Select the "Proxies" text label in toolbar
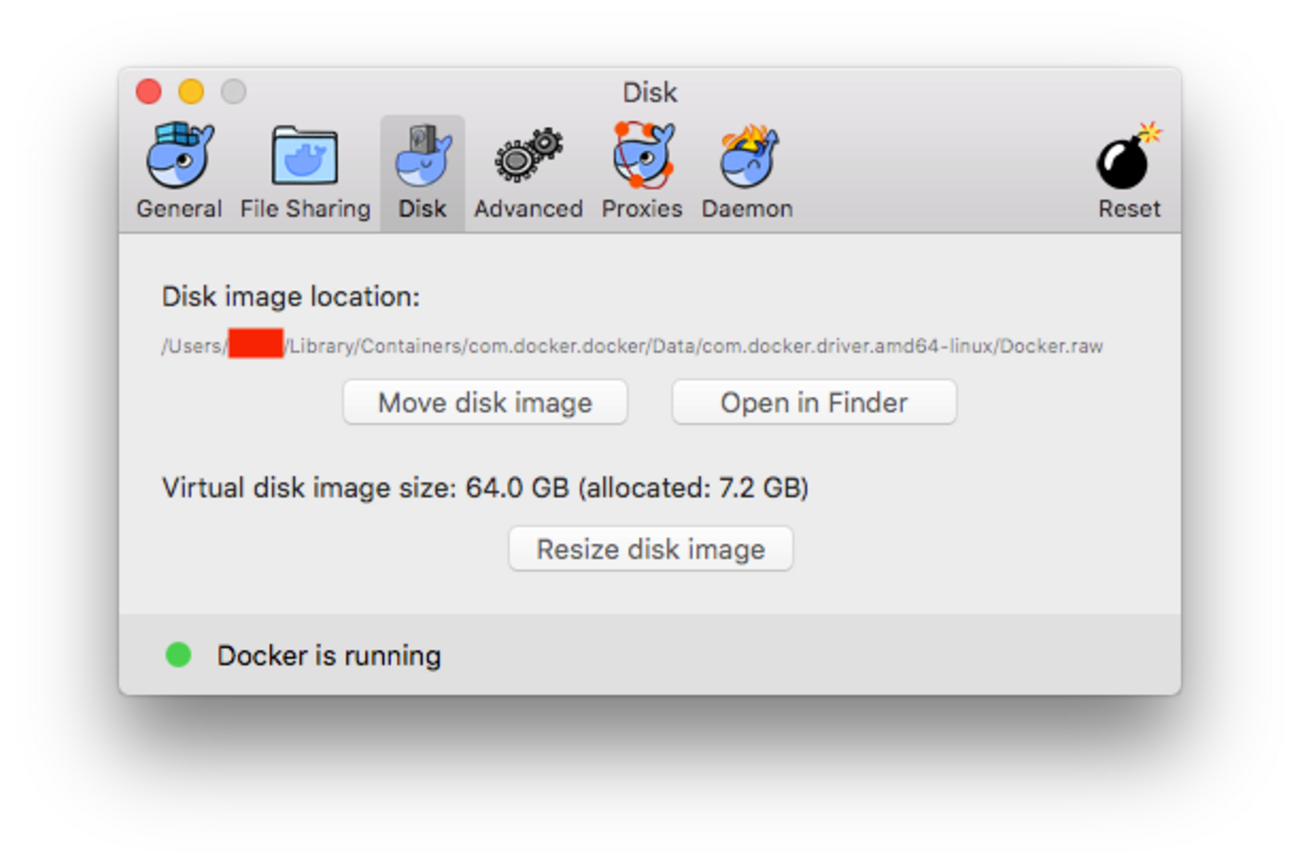Image resolution: width=1300 pixels, height=865 pixels. (642, 209)
